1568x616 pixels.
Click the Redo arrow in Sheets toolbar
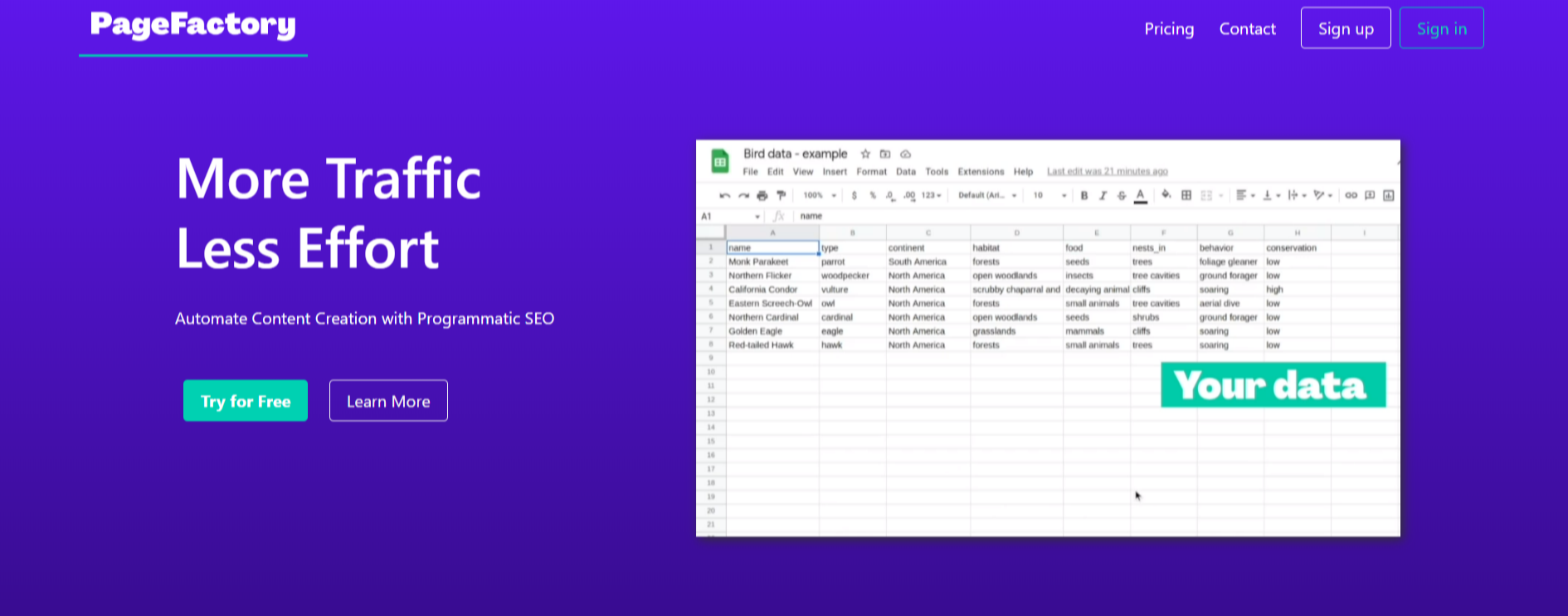coord(743,196)
